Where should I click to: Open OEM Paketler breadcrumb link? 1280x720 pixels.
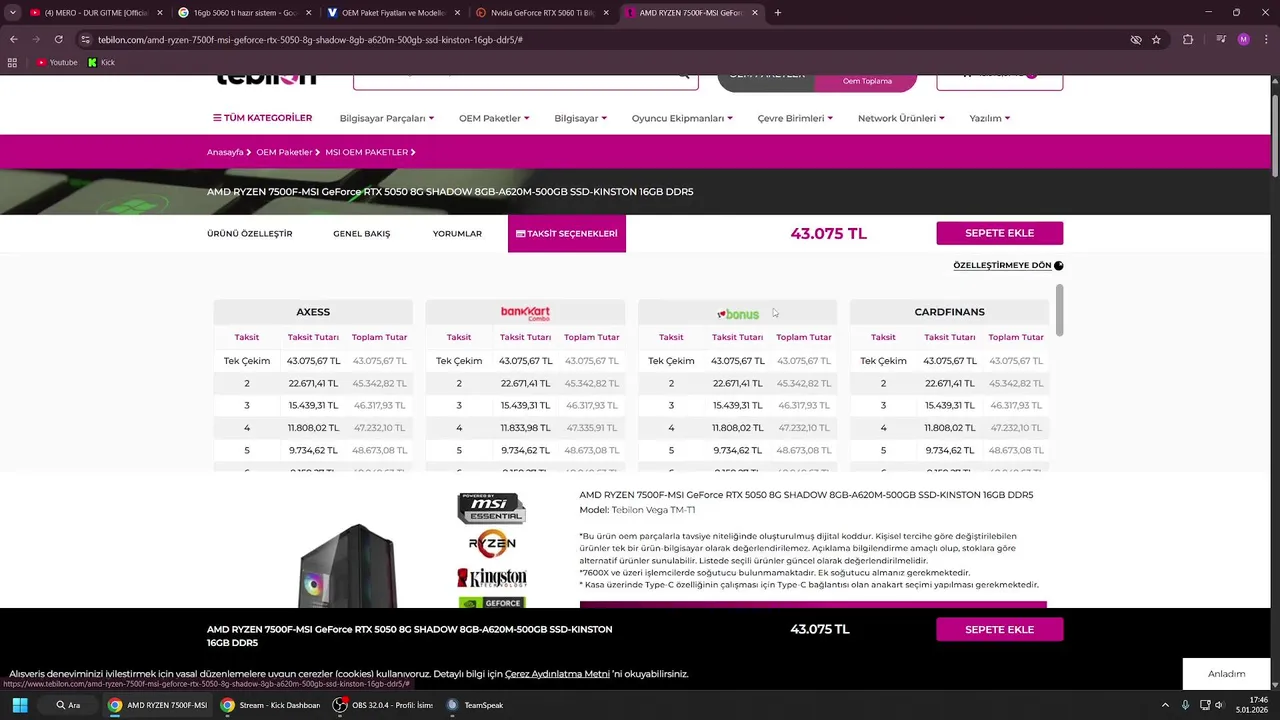pyautogui.click(x=284, y=152)
